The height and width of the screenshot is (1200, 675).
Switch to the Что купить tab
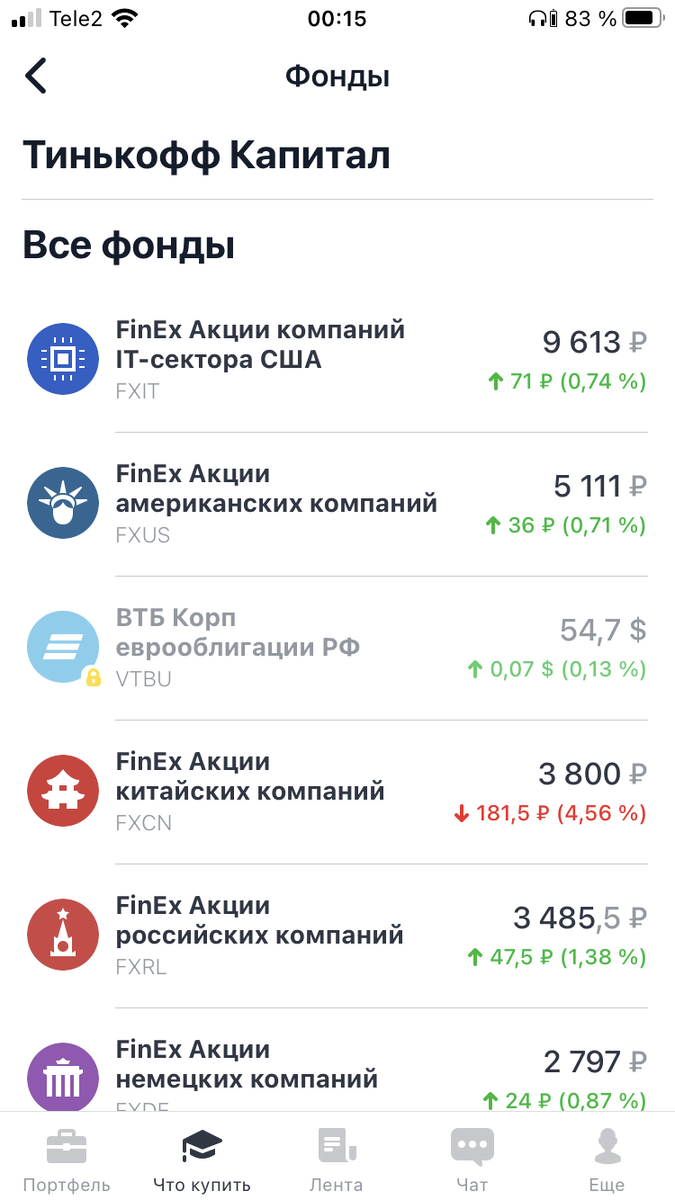(x=201, y=1158)
